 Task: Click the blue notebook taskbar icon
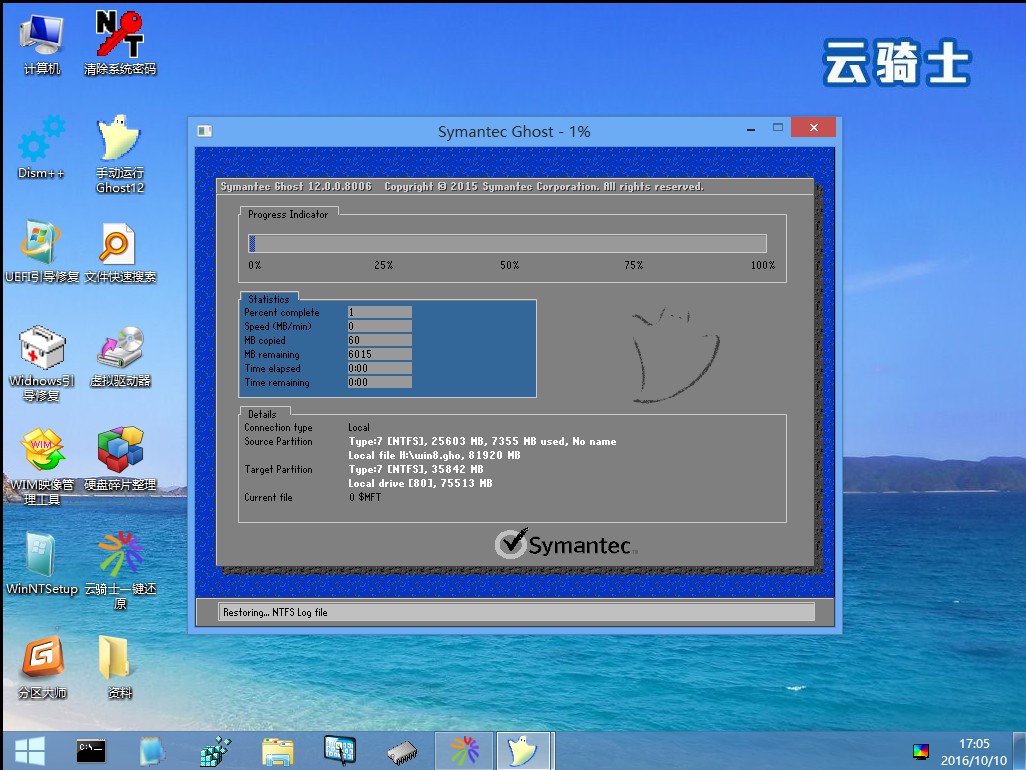point(152,750)
